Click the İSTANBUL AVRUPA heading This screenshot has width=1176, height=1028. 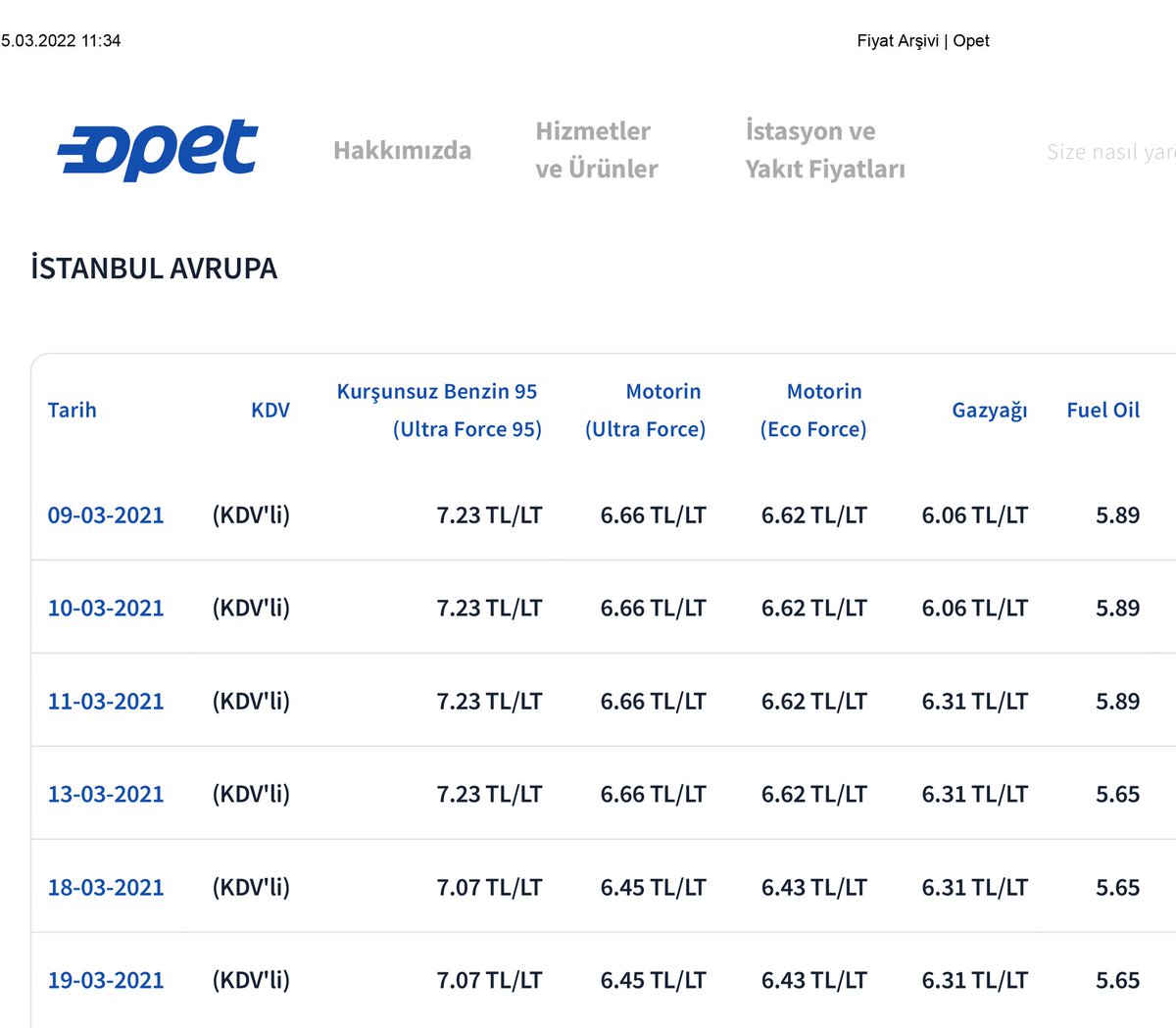[154, 268]
